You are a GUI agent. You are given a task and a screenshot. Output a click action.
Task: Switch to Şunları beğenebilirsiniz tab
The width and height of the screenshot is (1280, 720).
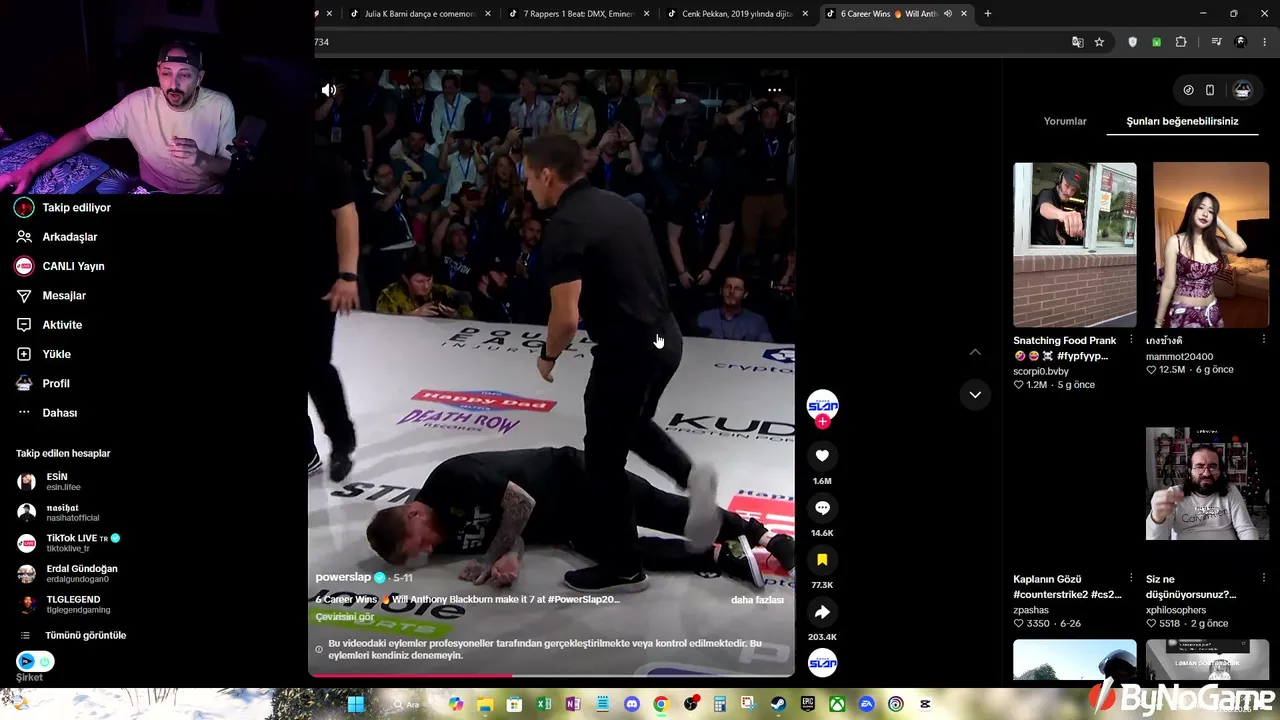1182,121
